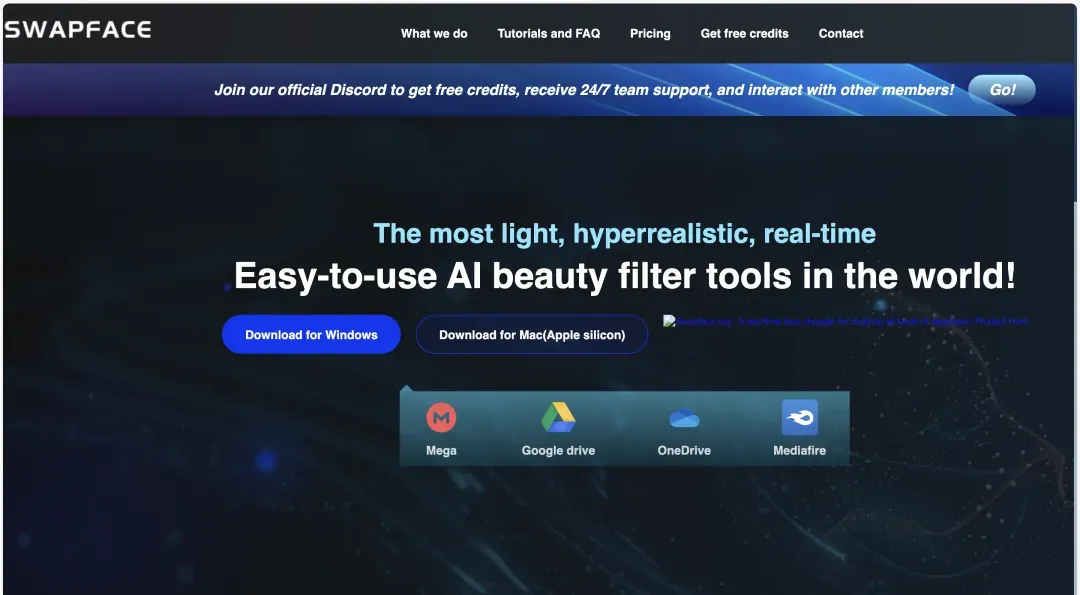
Task: Click the Mega download icon
Action: pos(441,417)
